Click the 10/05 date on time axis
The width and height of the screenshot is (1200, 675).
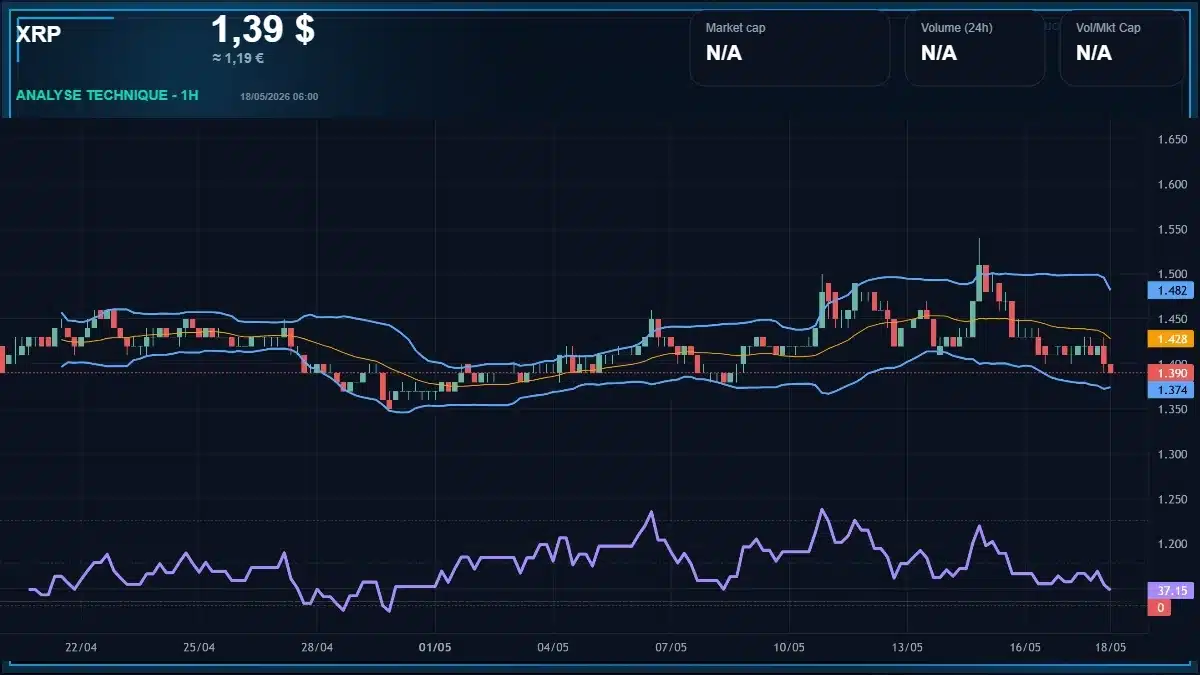coord(789,648)
